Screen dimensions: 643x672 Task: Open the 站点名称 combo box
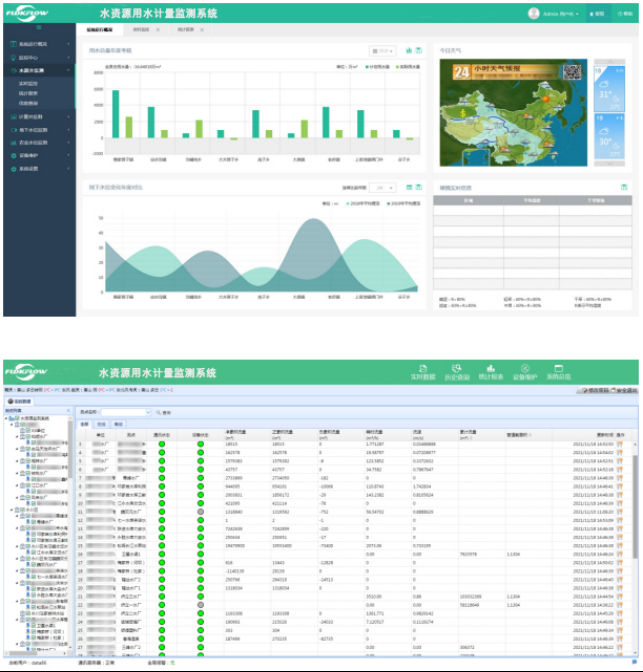pyautogui.click(x=126, y=412)
